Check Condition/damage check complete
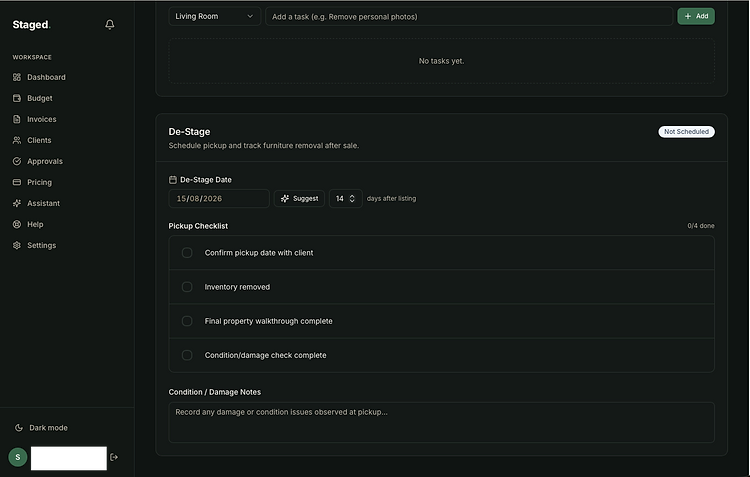 point(187,355)
